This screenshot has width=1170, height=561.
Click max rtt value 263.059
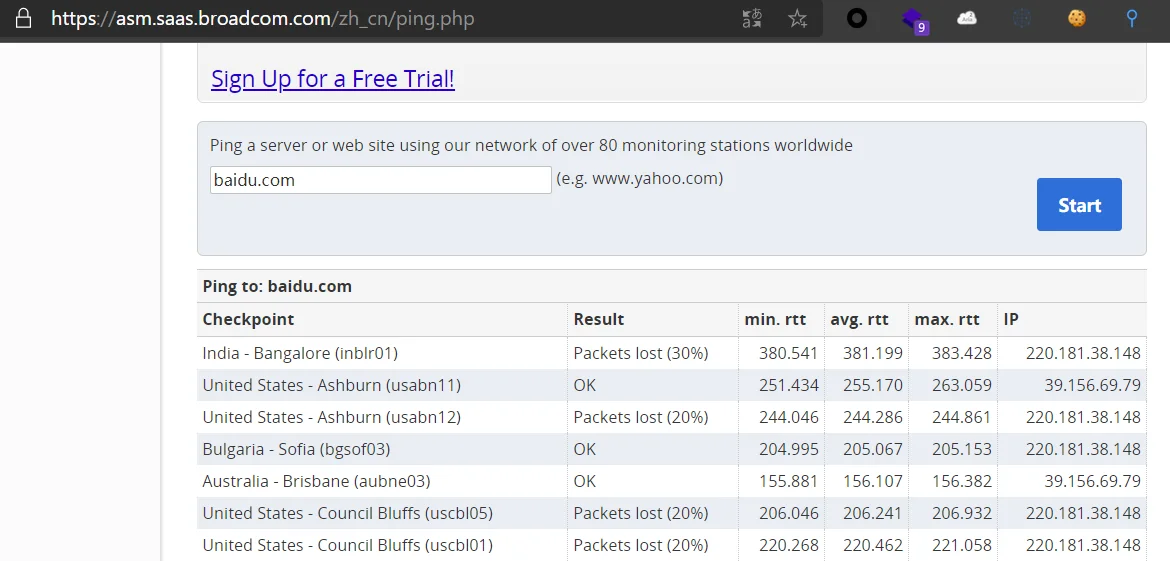[x=962, y=386]
